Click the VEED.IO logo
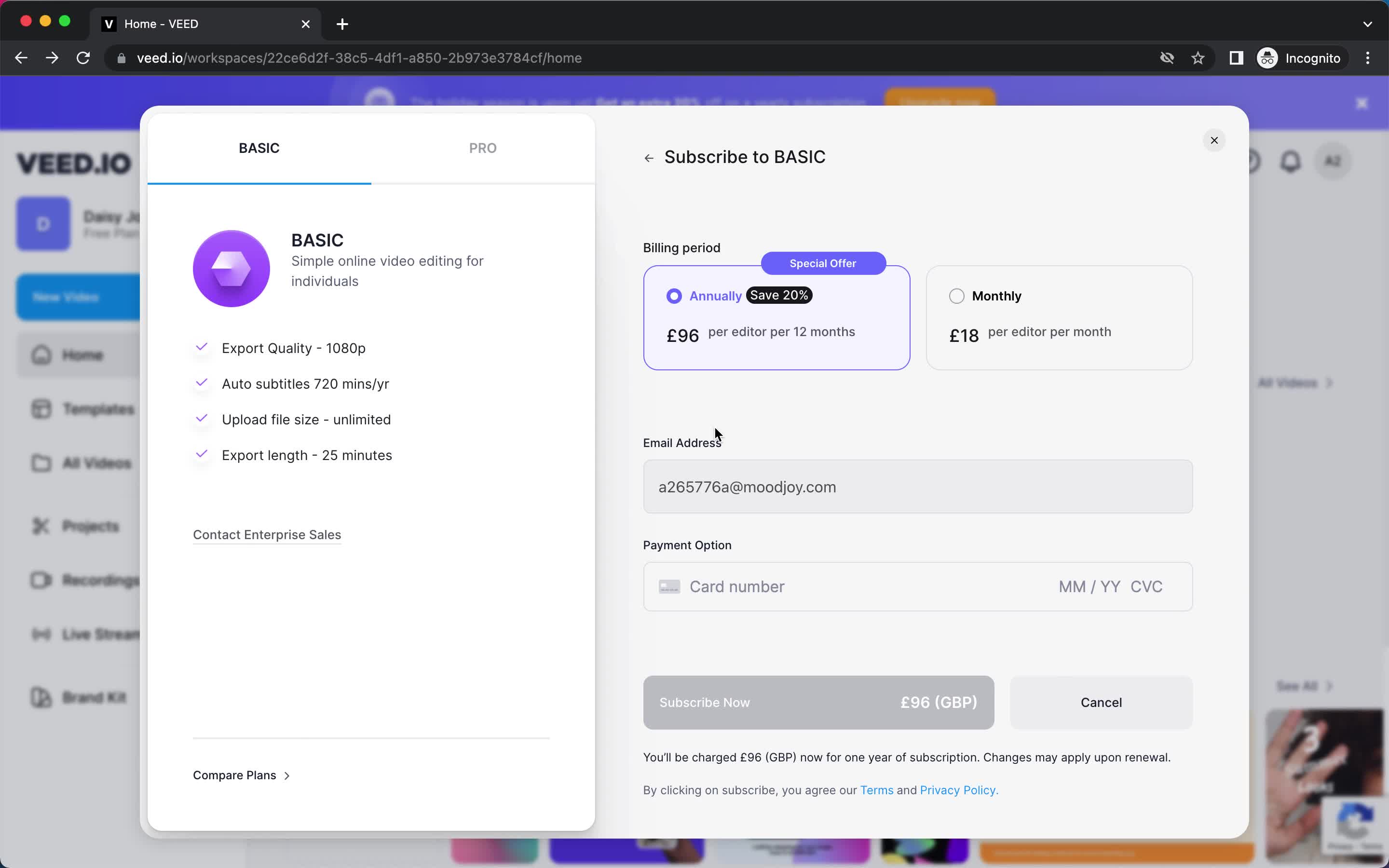Image resolution: width=1389 pixels, height=868 pixels. click(x=74, y=163)
